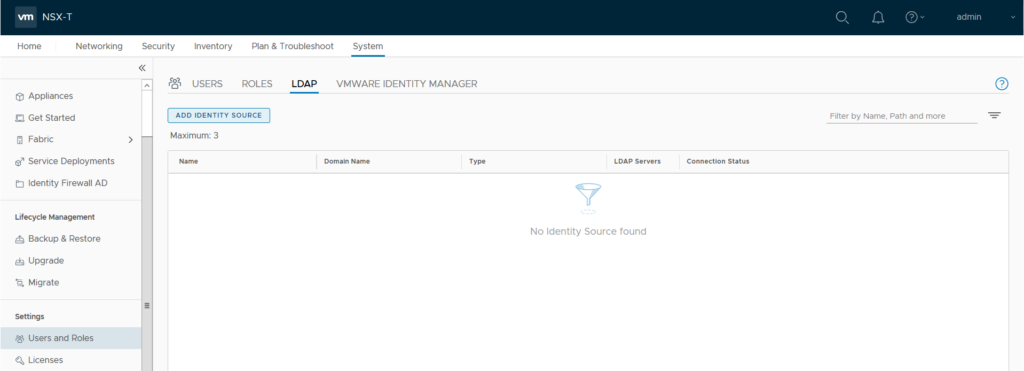This screenshot has height=371, width=1024.
Task: Select the System tab
Action: (x=368, y=46)
